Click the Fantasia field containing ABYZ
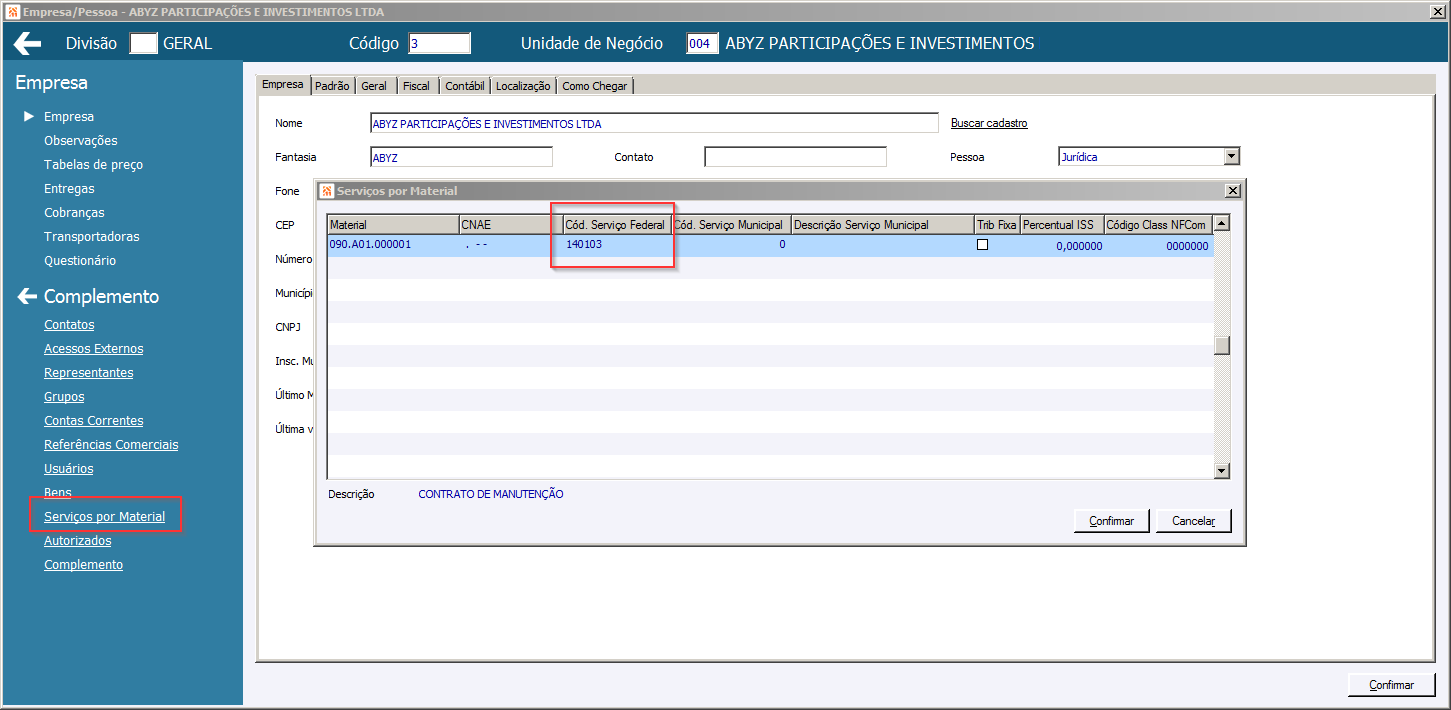Image resolution: width=1451 pixels, height=710 pixels. [461, 157]
